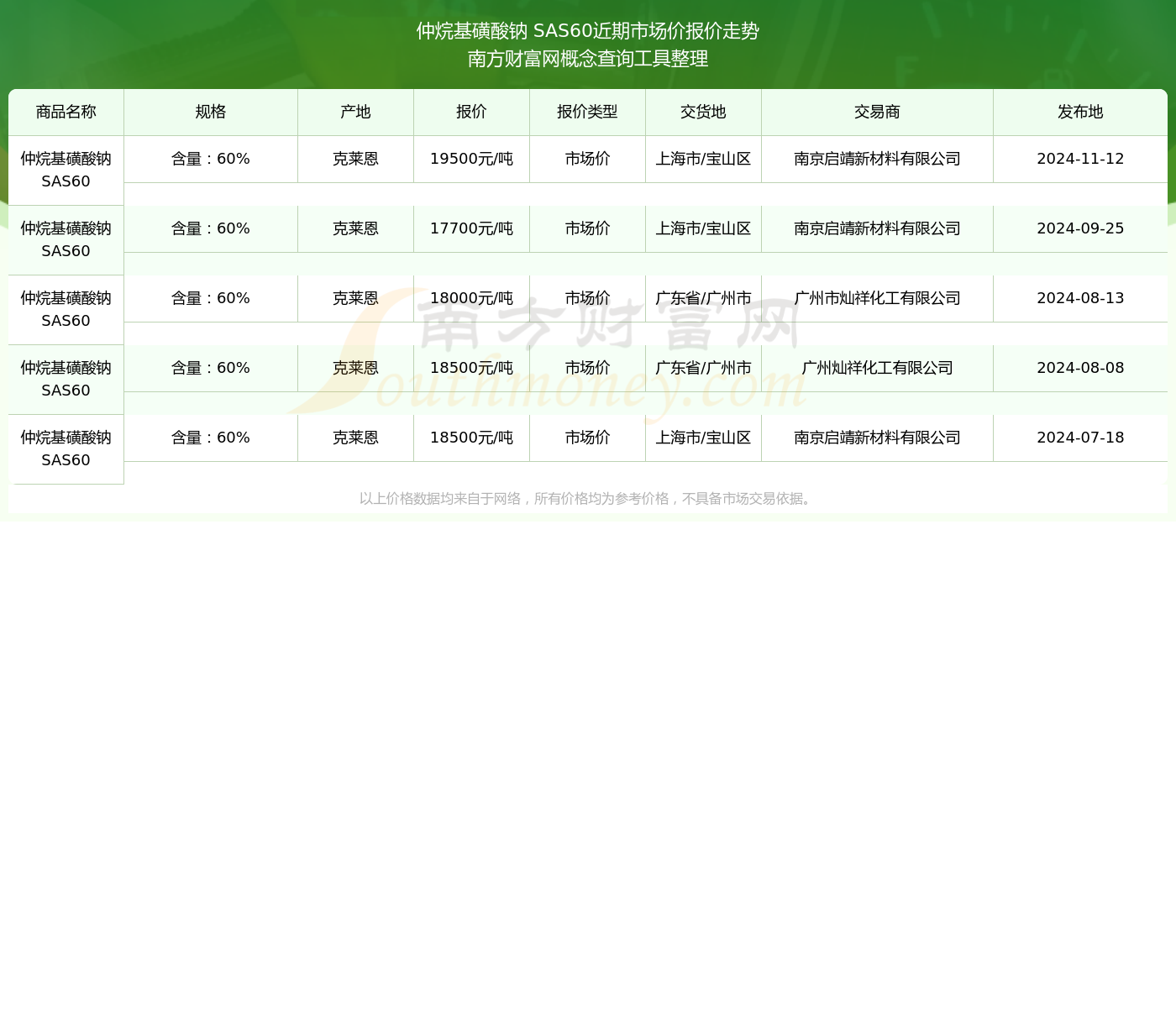Viewport: 1176px width, 1012px height.
Task: Click the 2024-09-25 date cell
Action: [1080, 228]
